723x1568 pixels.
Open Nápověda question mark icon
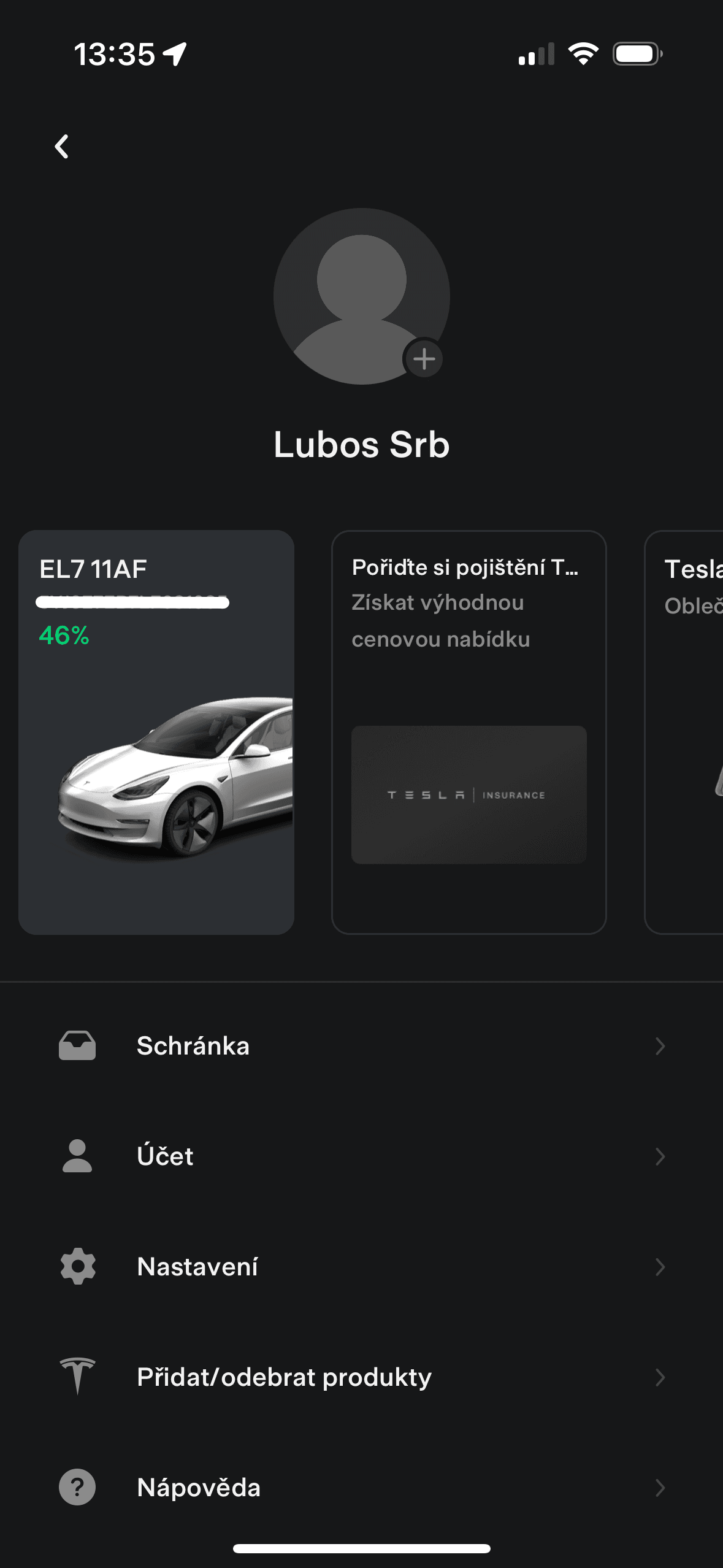click(76, 1487)
